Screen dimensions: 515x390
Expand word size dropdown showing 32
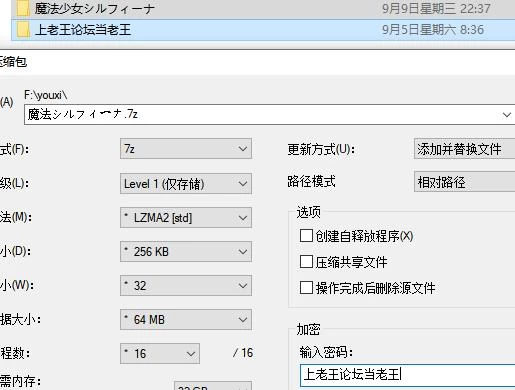(x=186, y=286)
